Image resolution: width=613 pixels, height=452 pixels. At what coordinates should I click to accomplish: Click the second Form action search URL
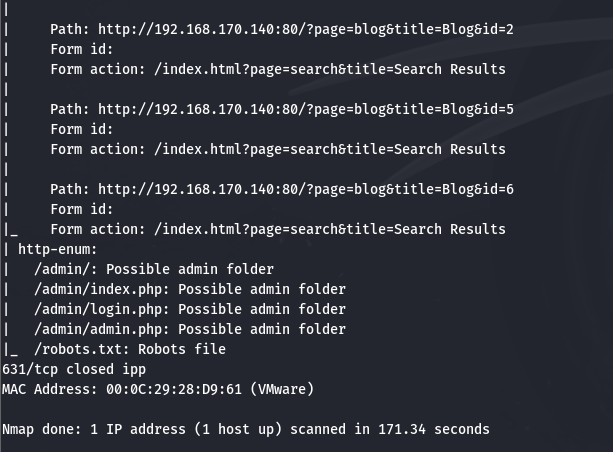pos(330,149)
